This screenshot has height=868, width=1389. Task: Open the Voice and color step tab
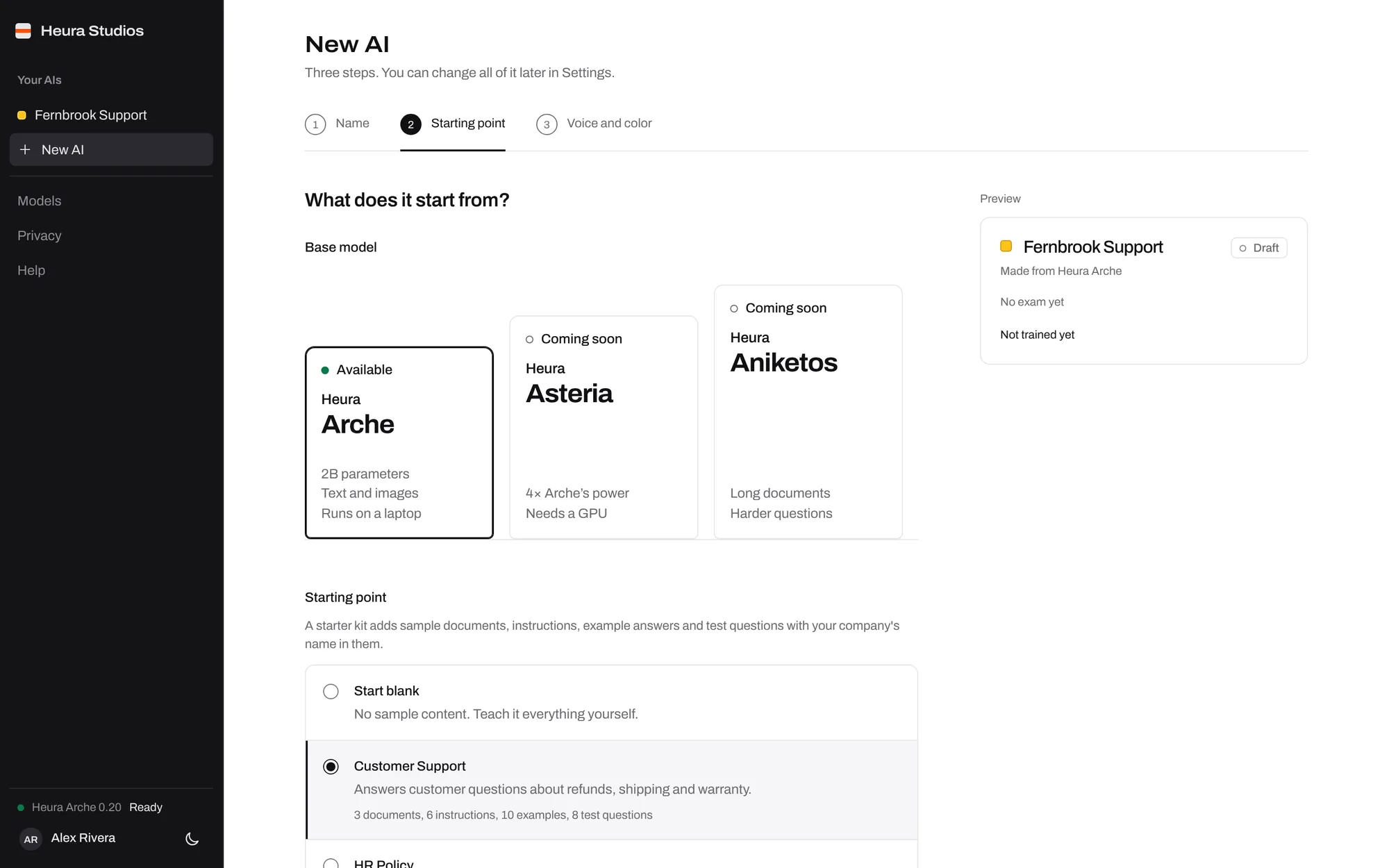click(x=594, y=124)
